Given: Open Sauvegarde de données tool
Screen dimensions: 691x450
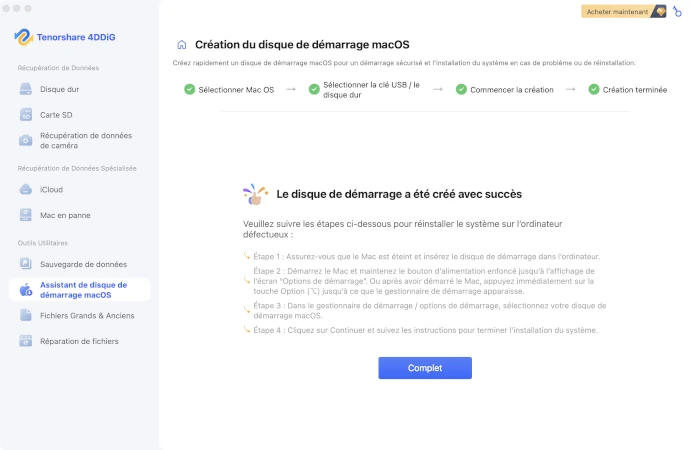Looking at the screenshot, I should [x=79, y=264].
